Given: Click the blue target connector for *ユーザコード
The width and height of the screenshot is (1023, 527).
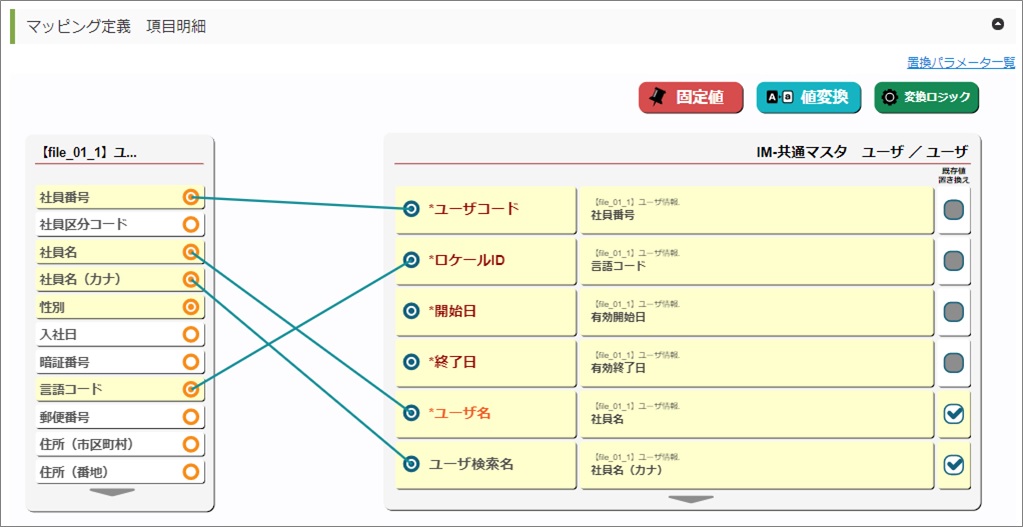Looking at the screenshot, I should 410,209.
